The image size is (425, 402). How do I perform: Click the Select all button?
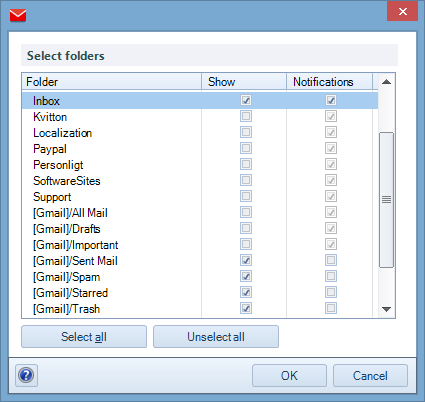click(84, 337)
